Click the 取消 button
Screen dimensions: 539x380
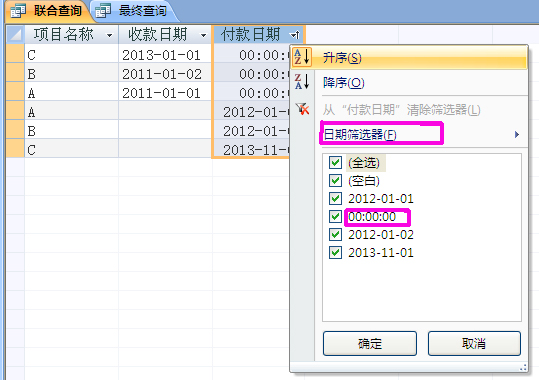pyautogui.click(x=474, y=343)
